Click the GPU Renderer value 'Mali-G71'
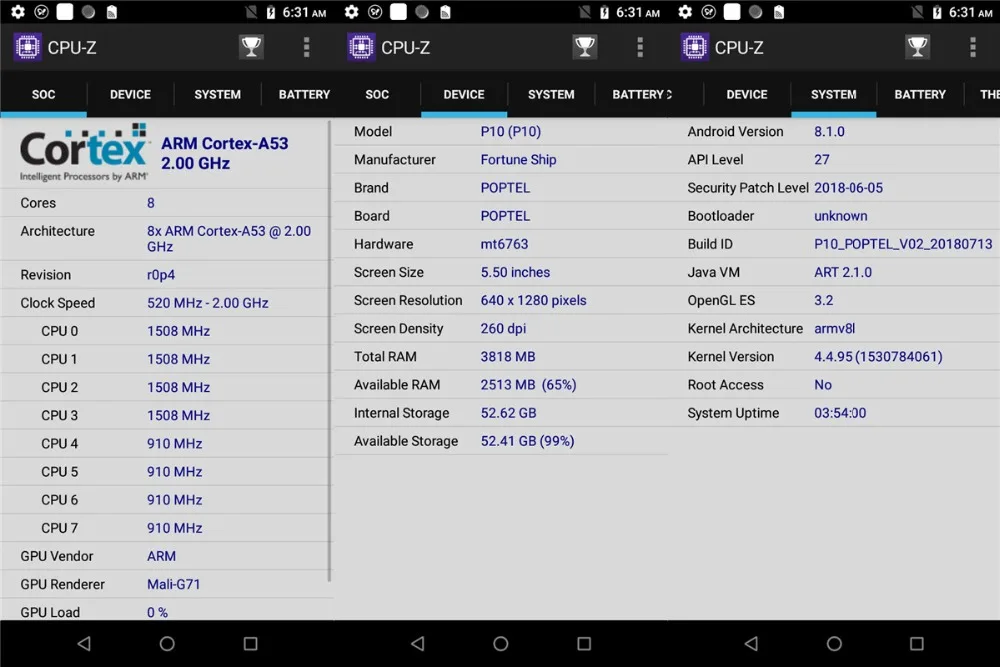The height and width of the screenshot is (667, 1000). 173,584
